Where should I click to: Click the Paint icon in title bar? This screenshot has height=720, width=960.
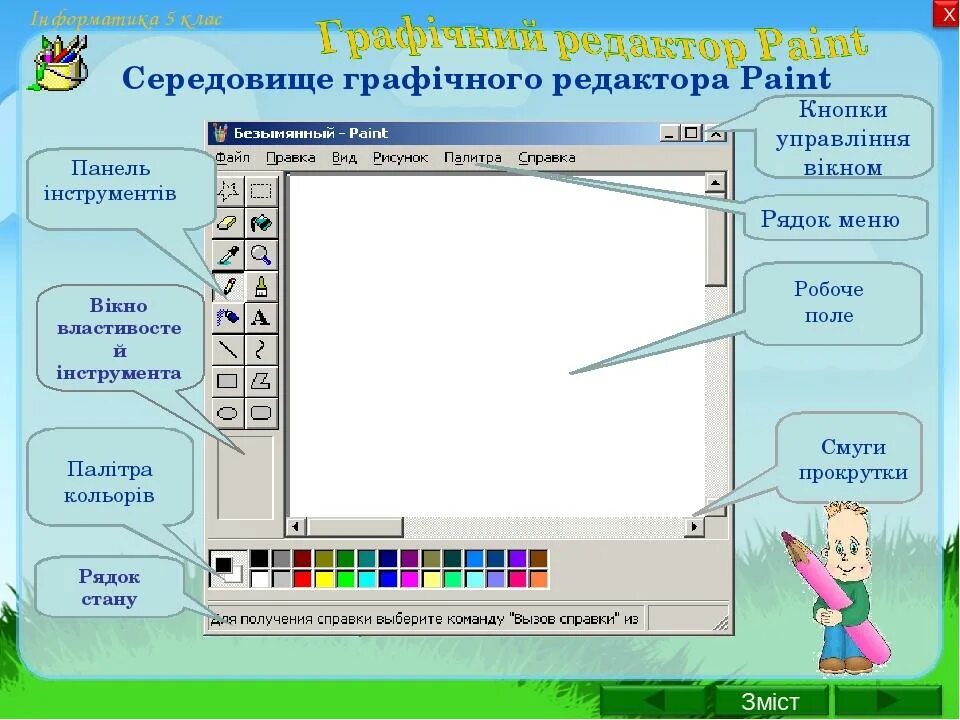[x=220, y=132]
